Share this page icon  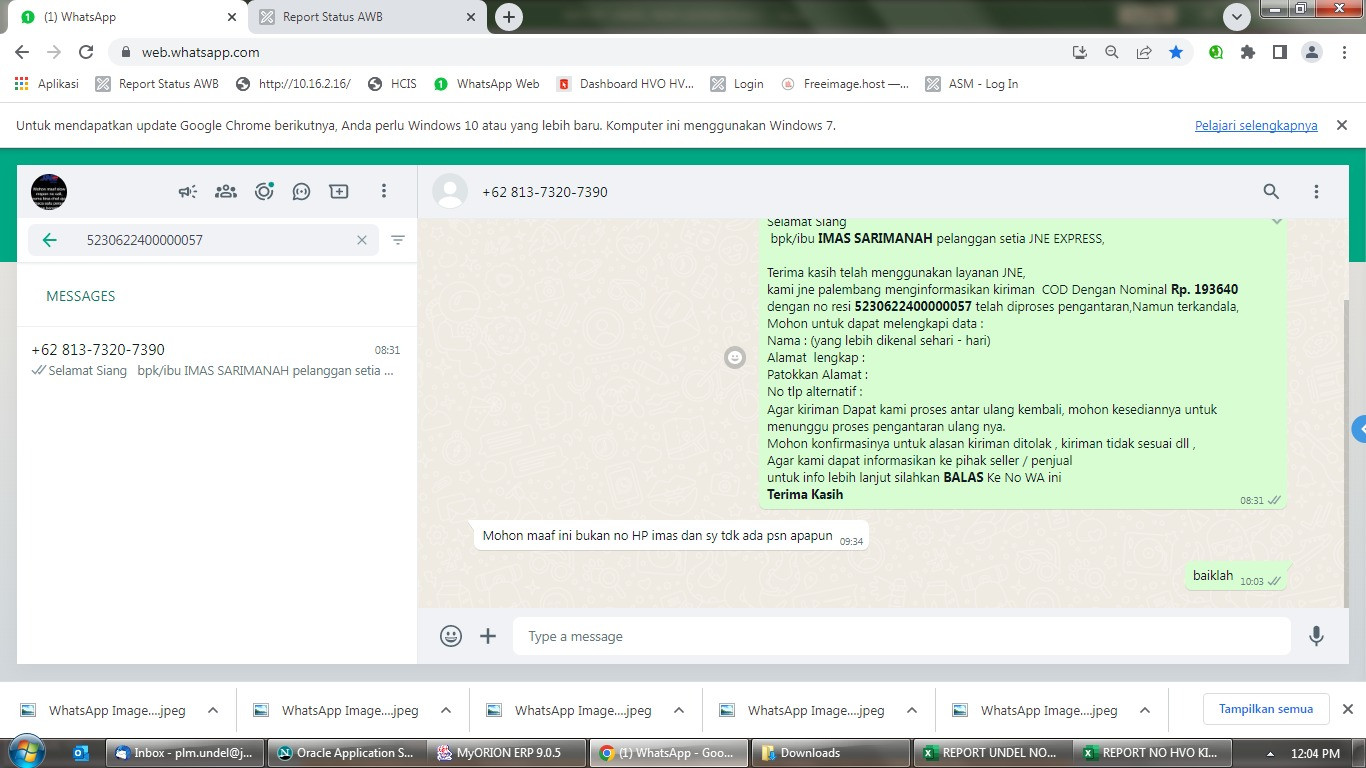1144,52
